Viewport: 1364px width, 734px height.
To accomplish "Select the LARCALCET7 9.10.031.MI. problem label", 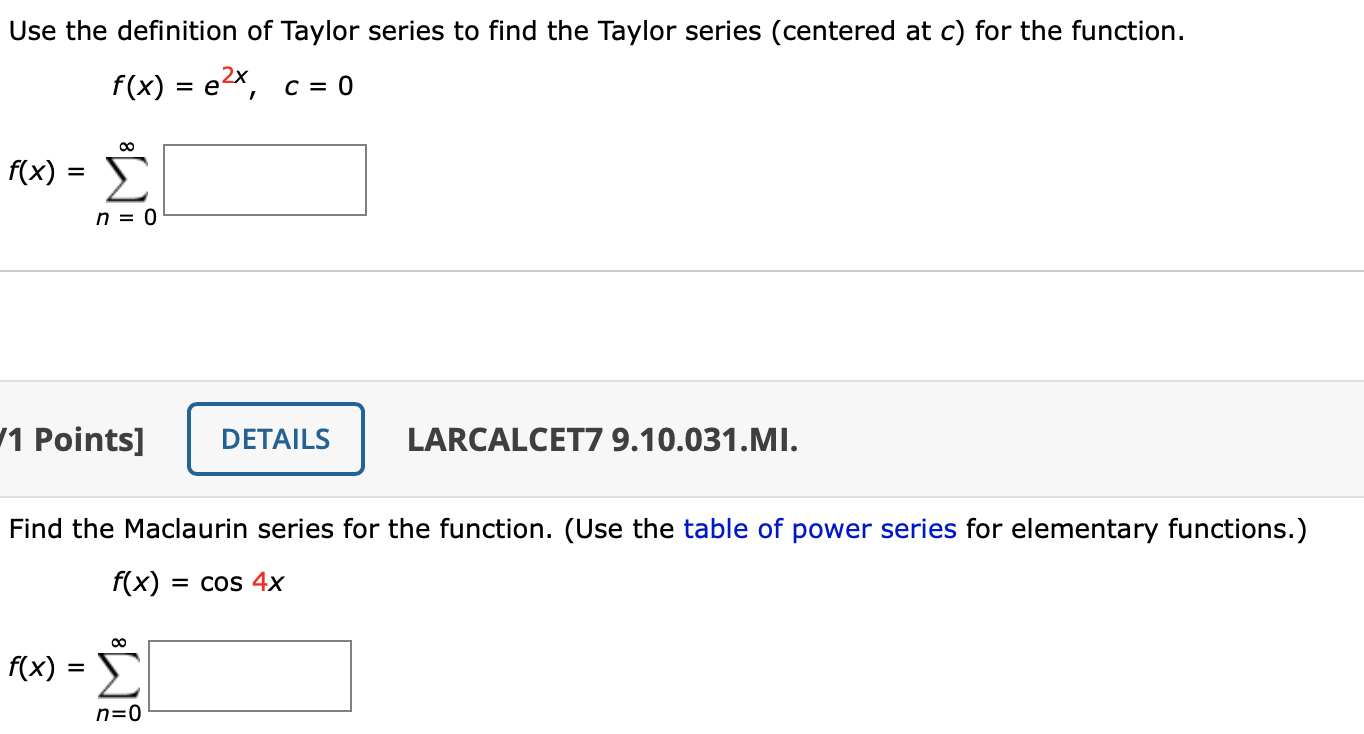I will pyautogui.click(x=602, y=439).
